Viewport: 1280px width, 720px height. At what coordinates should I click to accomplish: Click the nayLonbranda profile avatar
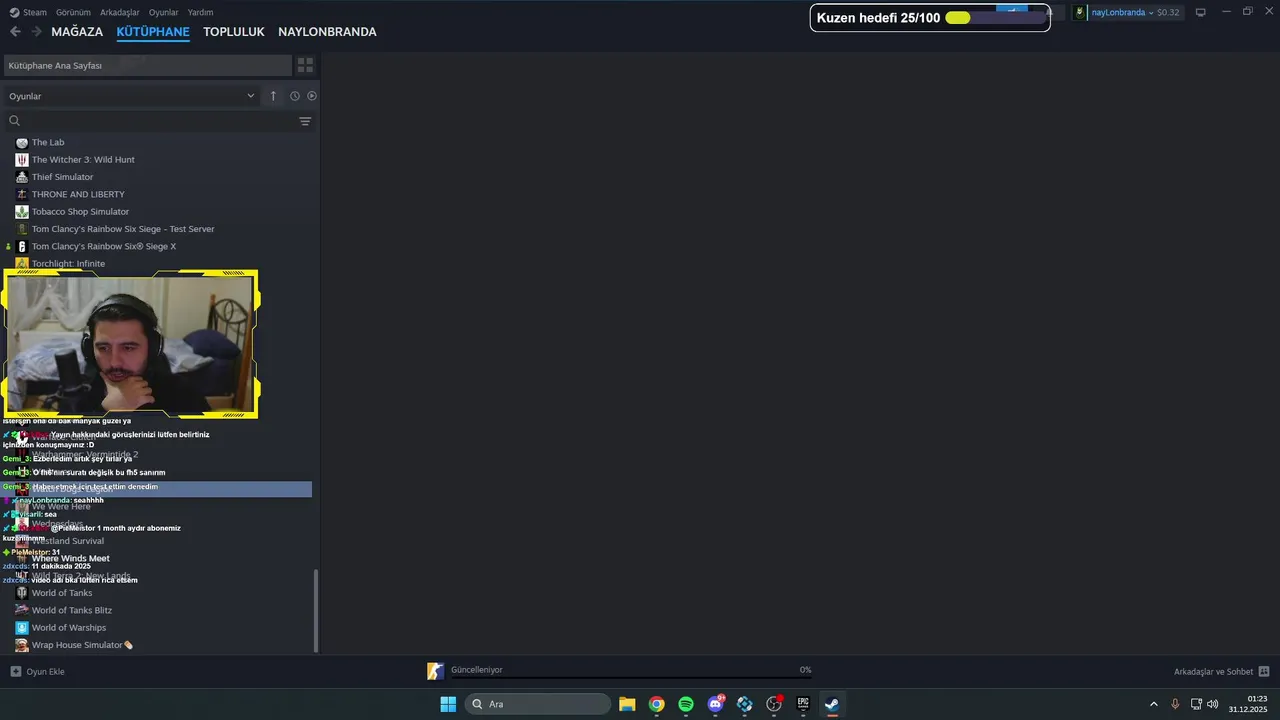coord(1080,12)
